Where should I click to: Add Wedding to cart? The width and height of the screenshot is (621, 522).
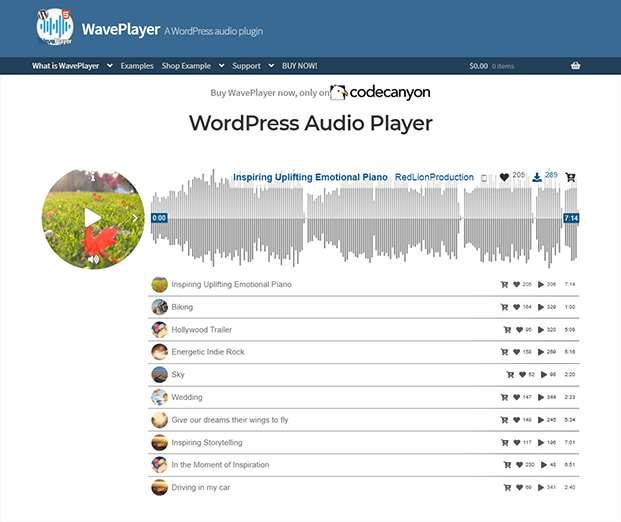pos(504,397)
